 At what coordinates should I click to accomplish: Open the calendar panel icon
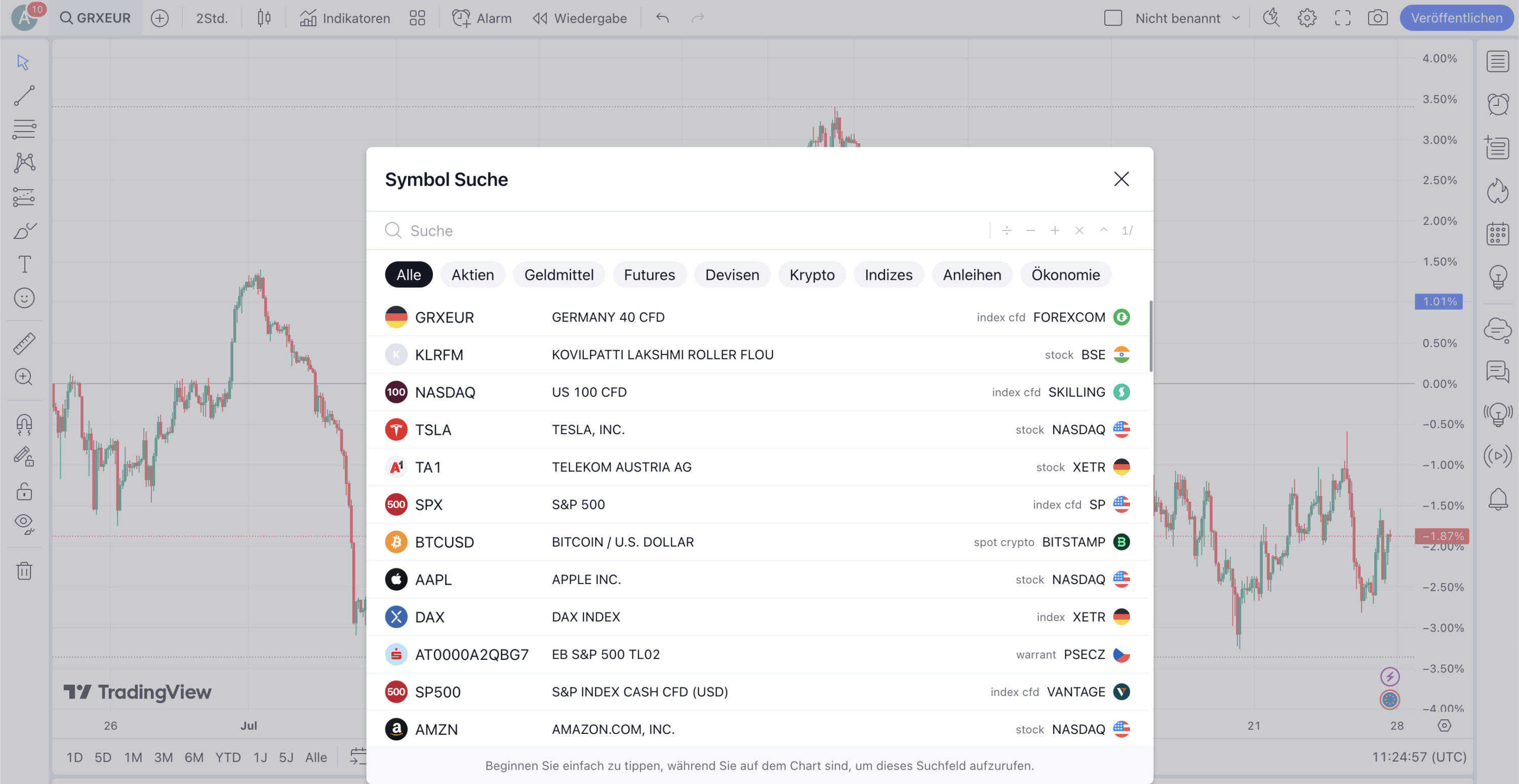point(1497,234)
